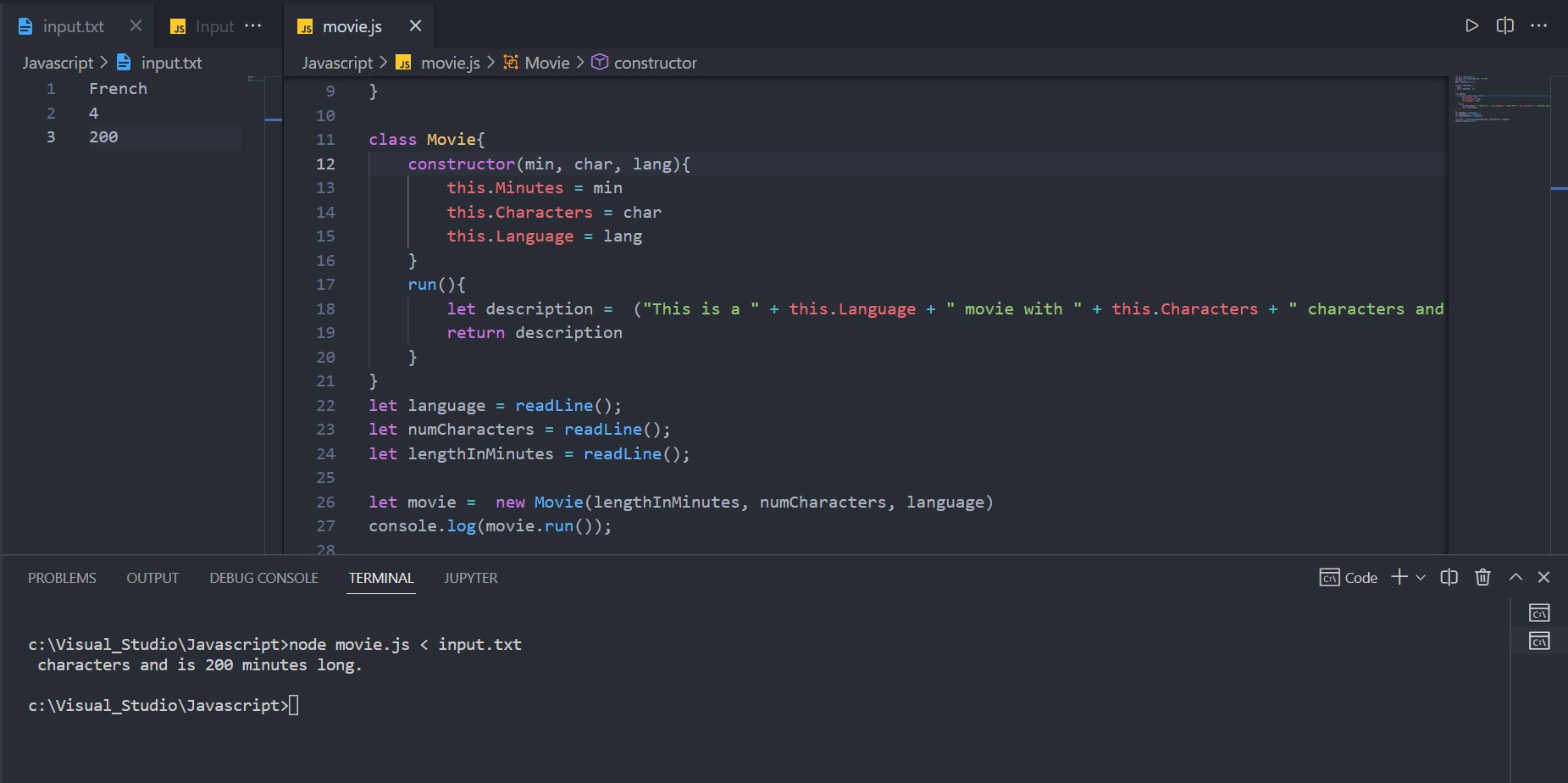Expand the Javascript breadcrumb above input.txt
The height and width of the screenshot is (783, 1568).
[x=57, y=62]
